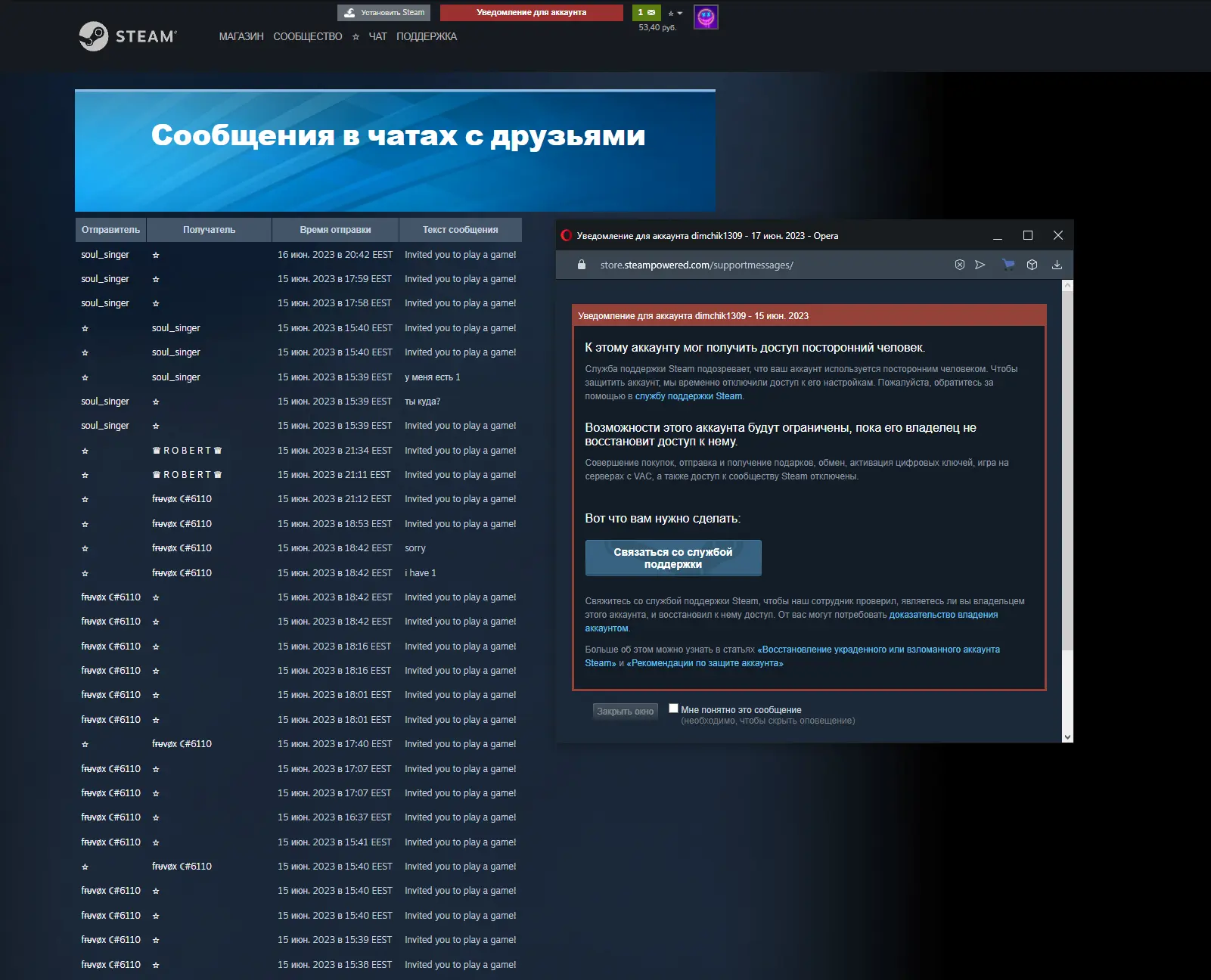Check 'Мне понятно это сообщение' checkbox

click(673, 709)
